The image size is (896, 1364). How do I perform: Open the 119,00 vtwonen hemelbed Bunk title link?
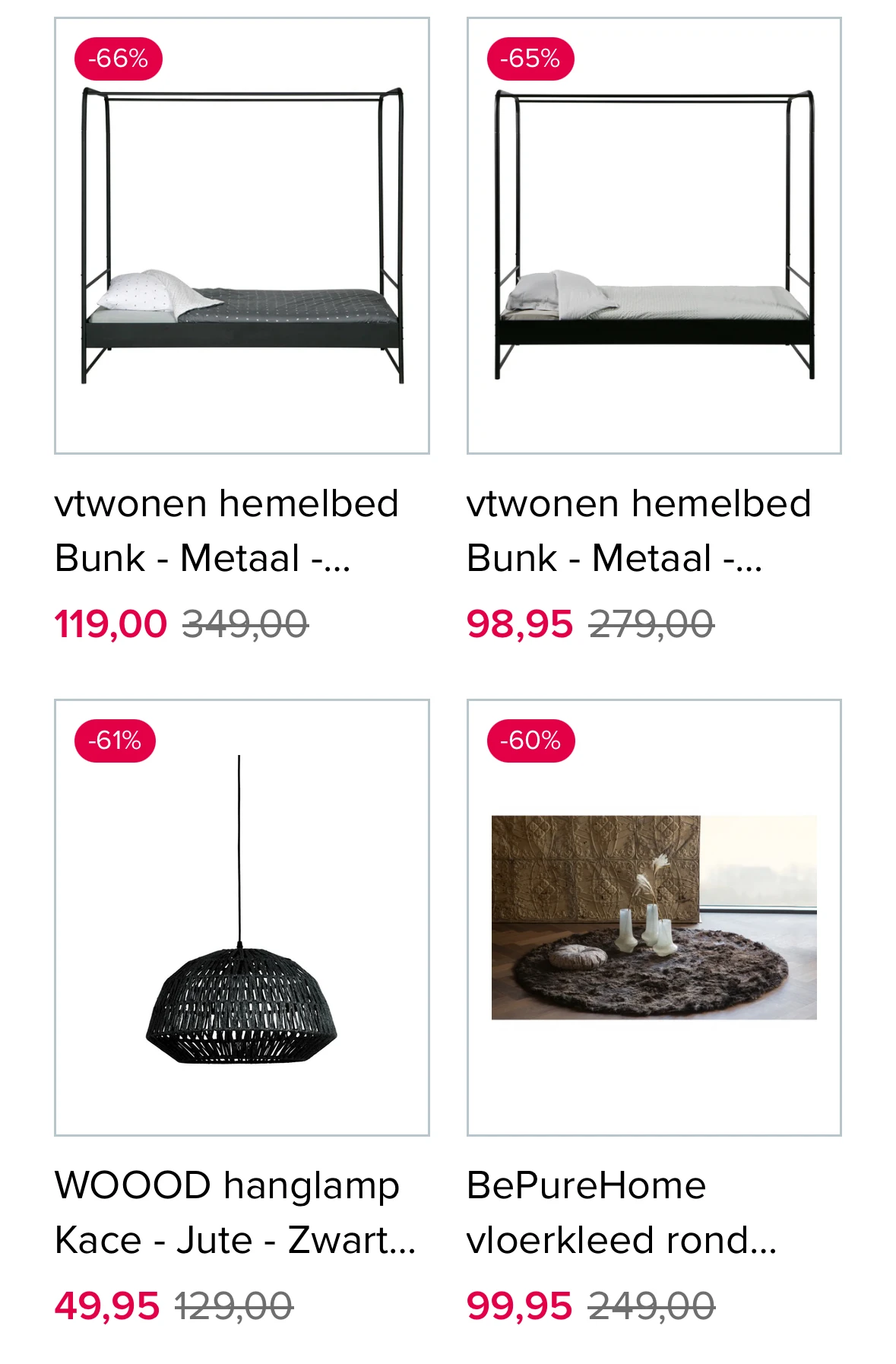[226, 531]
